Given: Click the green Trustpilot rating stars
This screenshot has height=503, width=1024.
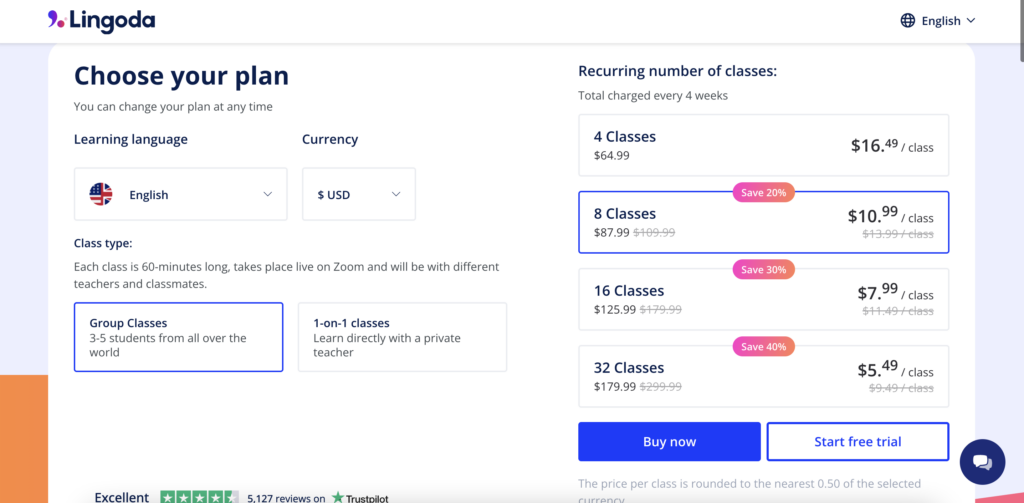Looking at the screenshot, I should 199,497.
